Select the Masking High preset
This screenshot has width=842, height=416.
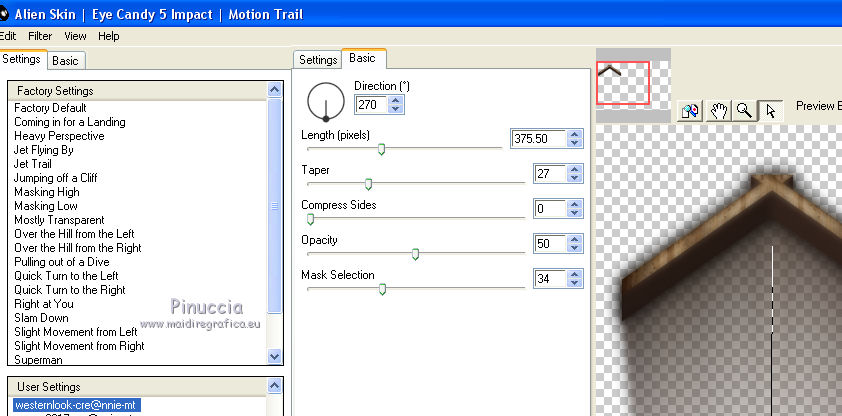[x=47, y=192]
